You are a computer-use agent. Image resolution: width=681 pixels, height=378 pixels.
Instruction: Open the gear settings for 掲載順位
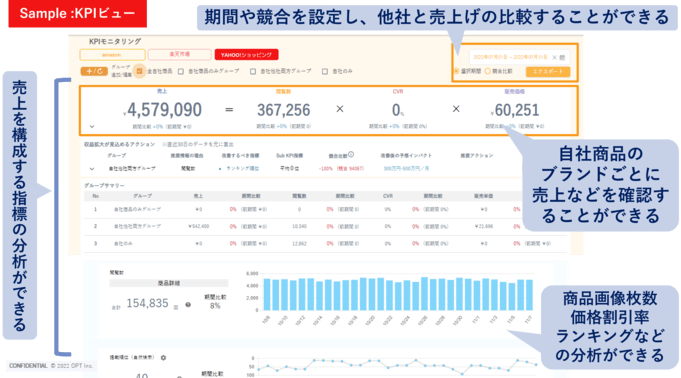coord(163,358)
